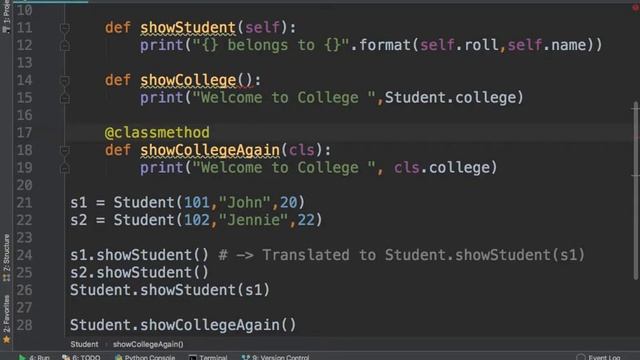640x360 pixels.
Task: Collapse showCollegeAgain fold marker at line 18
Action: tap(64, 151)
